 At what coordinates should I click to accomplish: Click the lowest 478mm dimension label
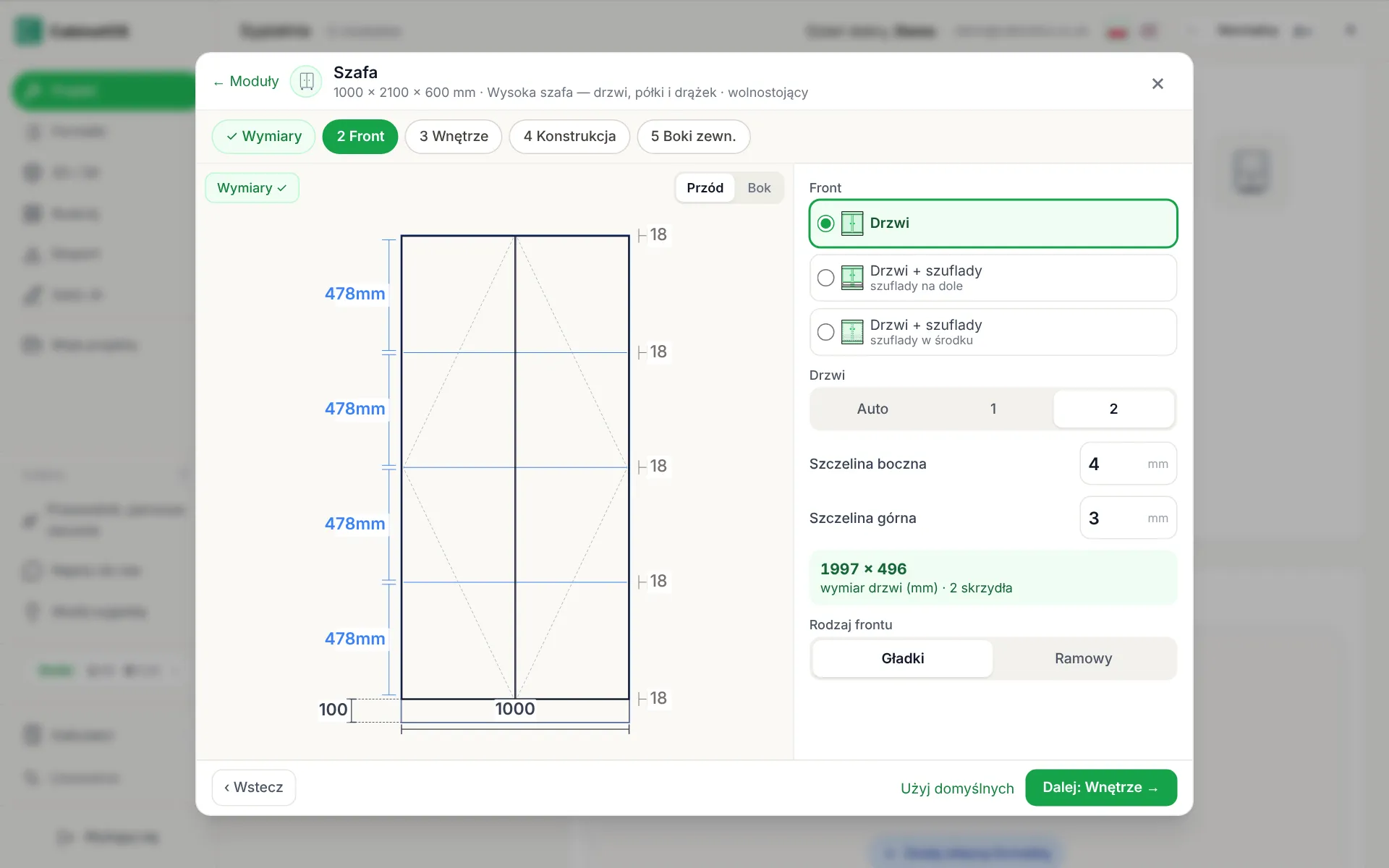[x=354, y=639]
